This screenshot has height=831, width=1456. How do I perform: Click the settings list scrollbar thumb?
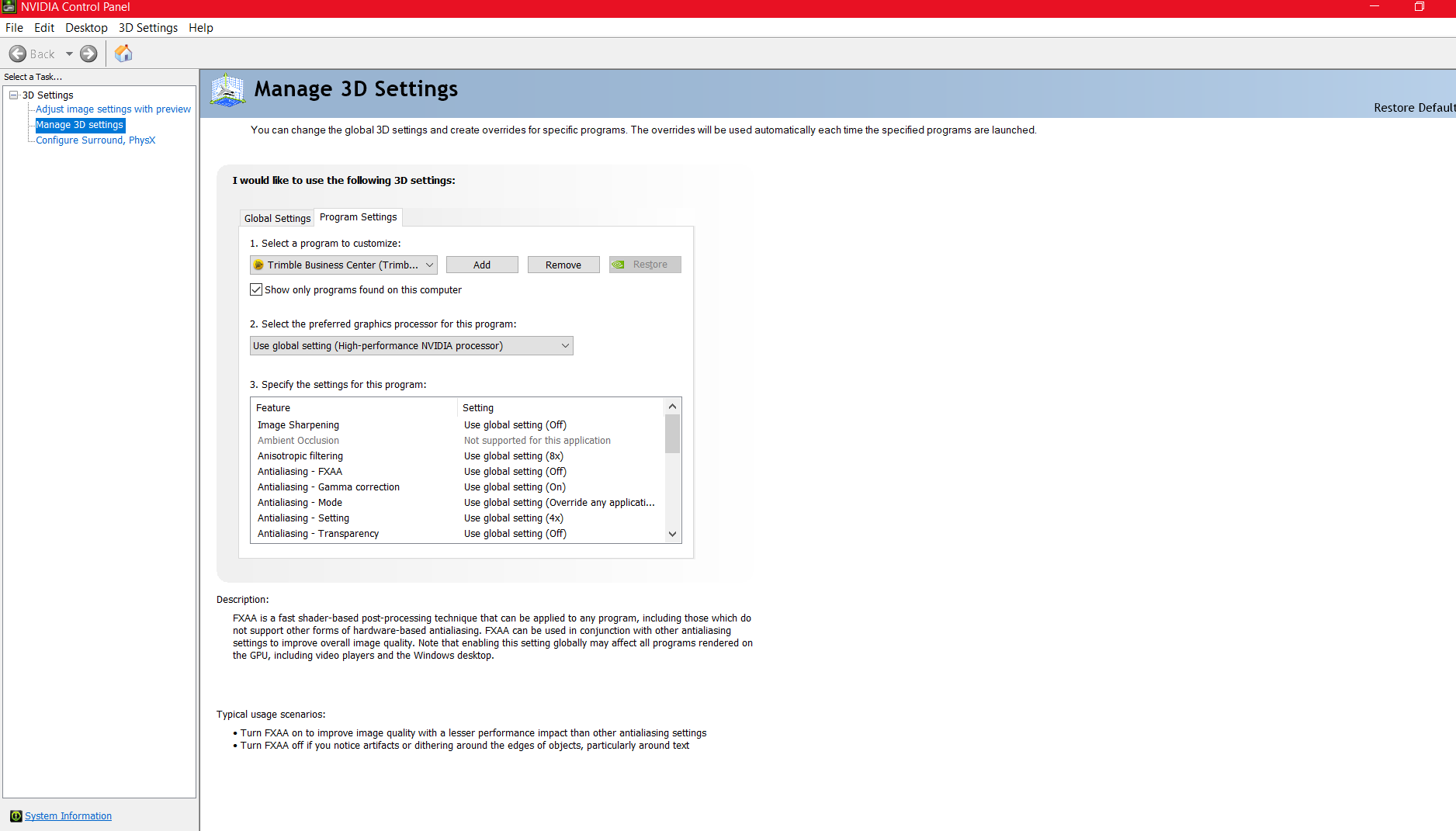(x=673, y=434)
